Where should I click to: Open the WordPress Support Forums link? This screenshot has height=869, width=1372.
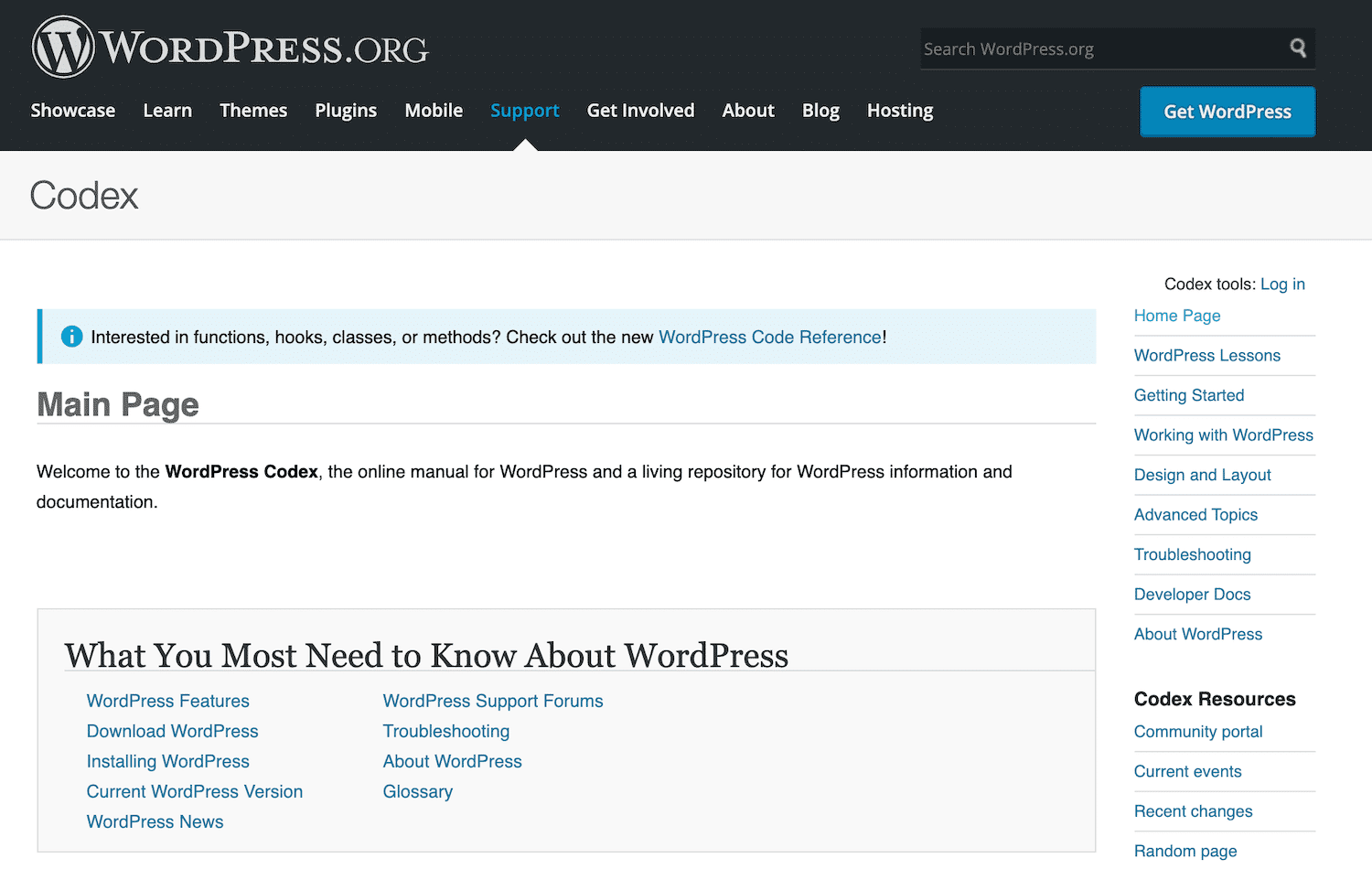click(x=492, y=701)
